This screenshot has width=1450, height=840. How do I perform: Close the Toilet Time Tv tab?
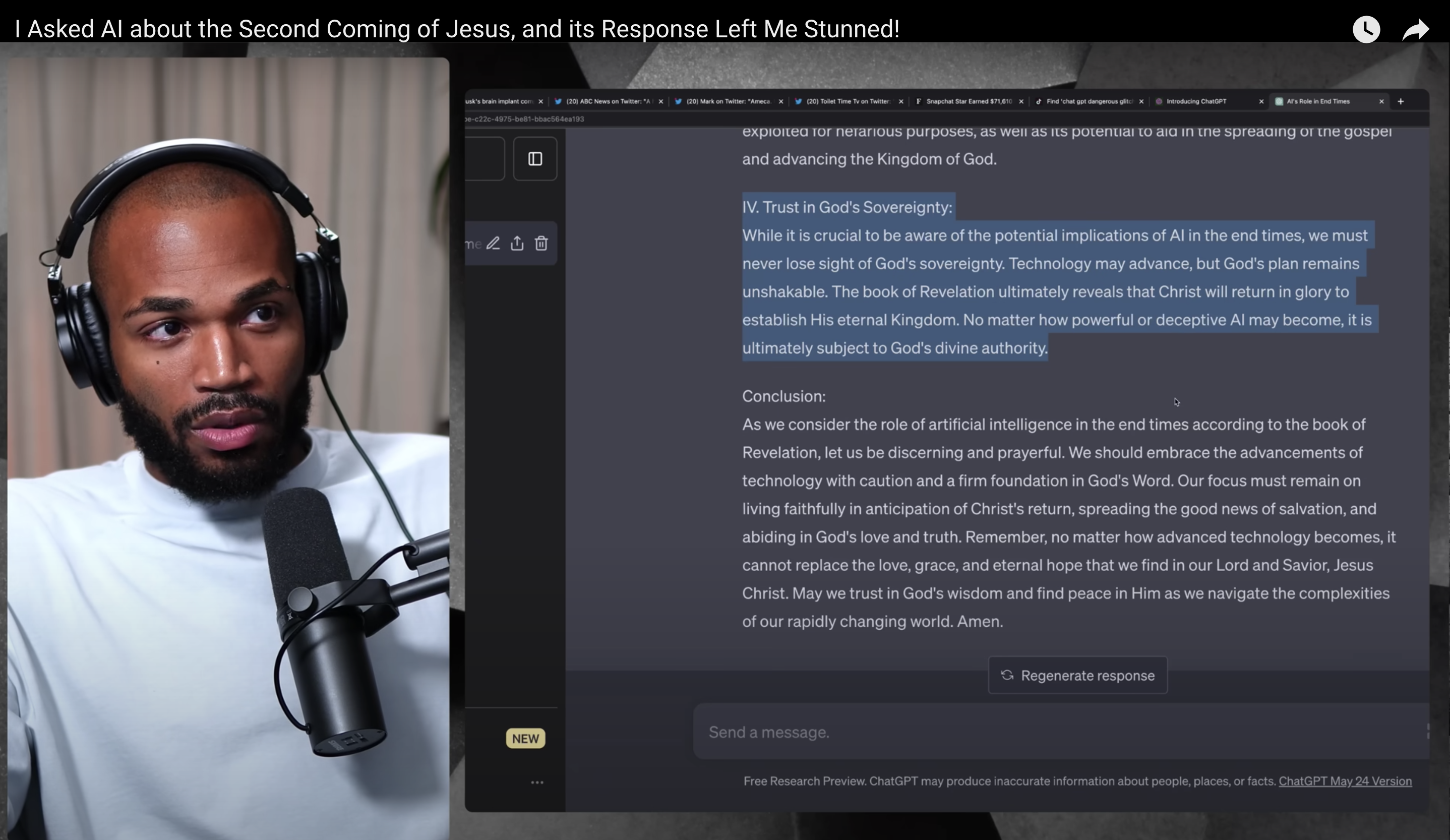point(901,101)
